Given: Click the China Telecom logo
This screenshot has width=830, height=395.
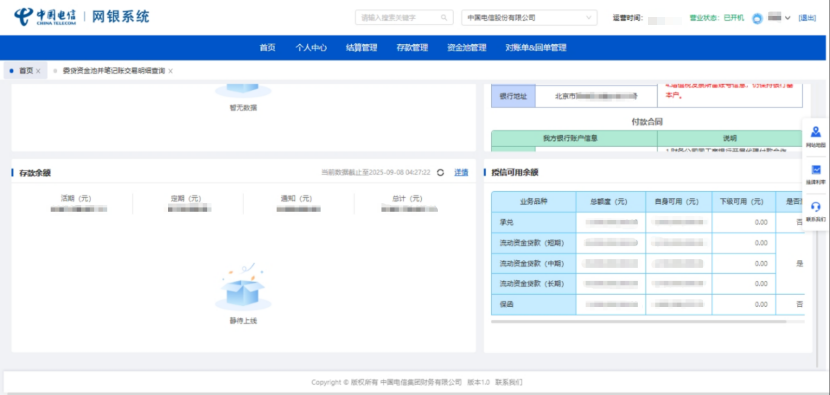Looking at the screenshot, I should click(x=45, y=17).
